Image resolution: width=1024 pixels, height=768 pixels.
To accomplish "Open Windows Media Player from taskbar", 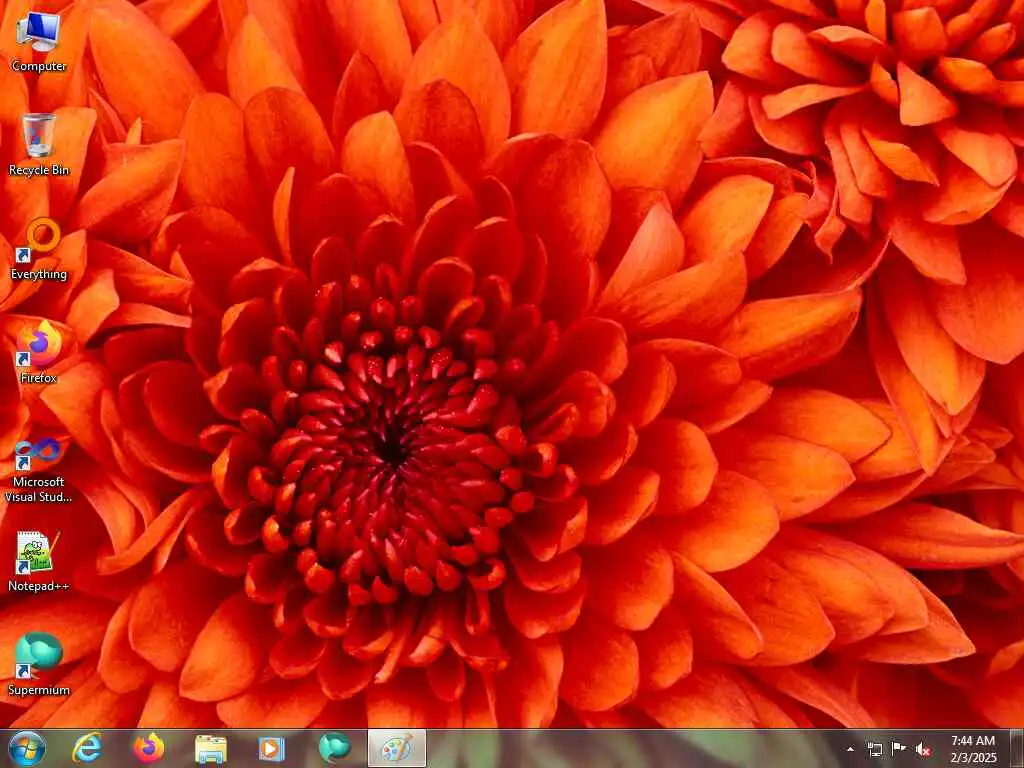I will pyautogui.click(x=272, y=749).
